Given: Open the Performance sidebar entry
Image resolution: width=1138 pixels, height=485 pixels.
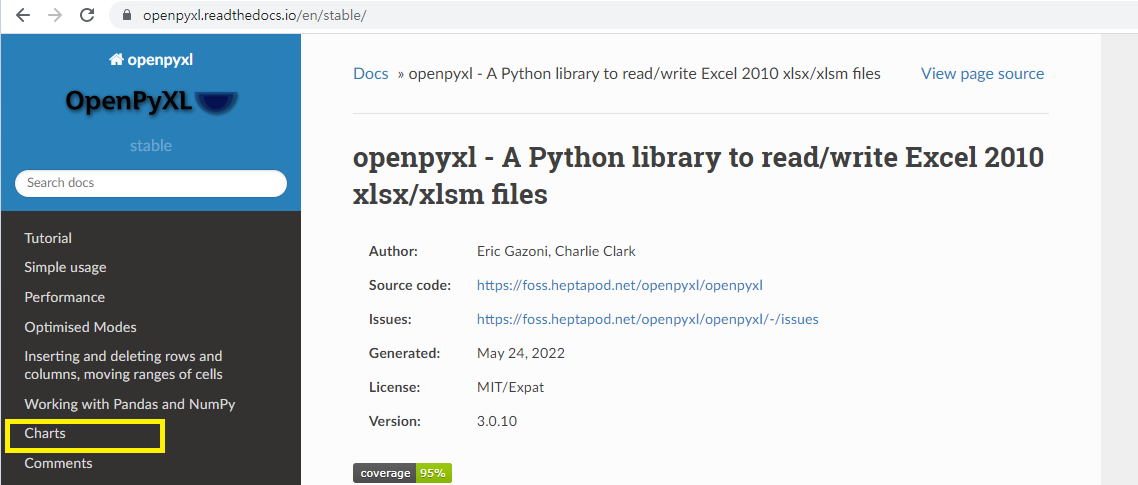Looking at the screenshot, I should tap(65, 297).
